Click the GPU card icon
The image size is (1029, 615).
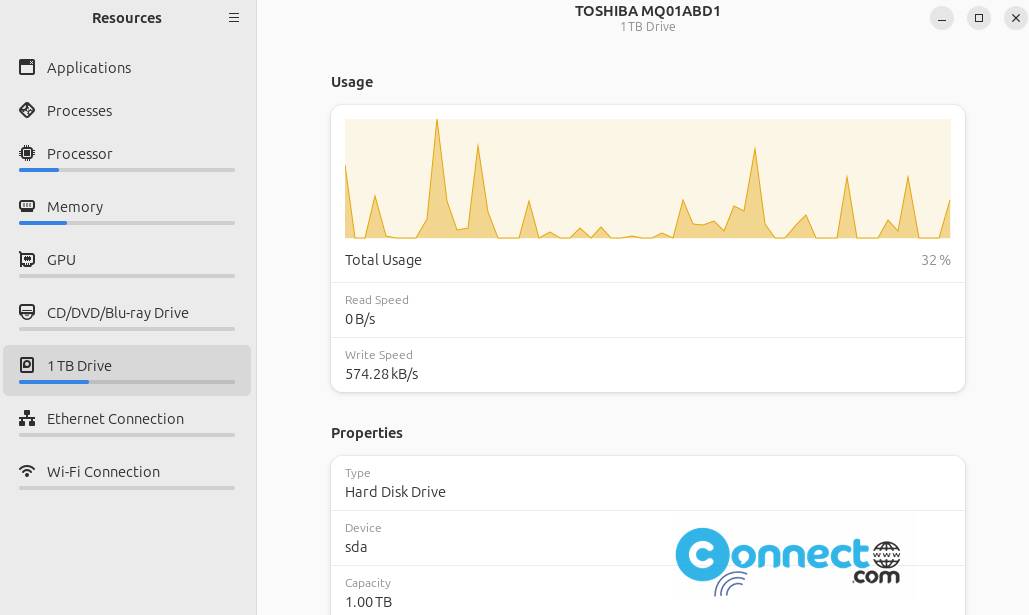27,259
